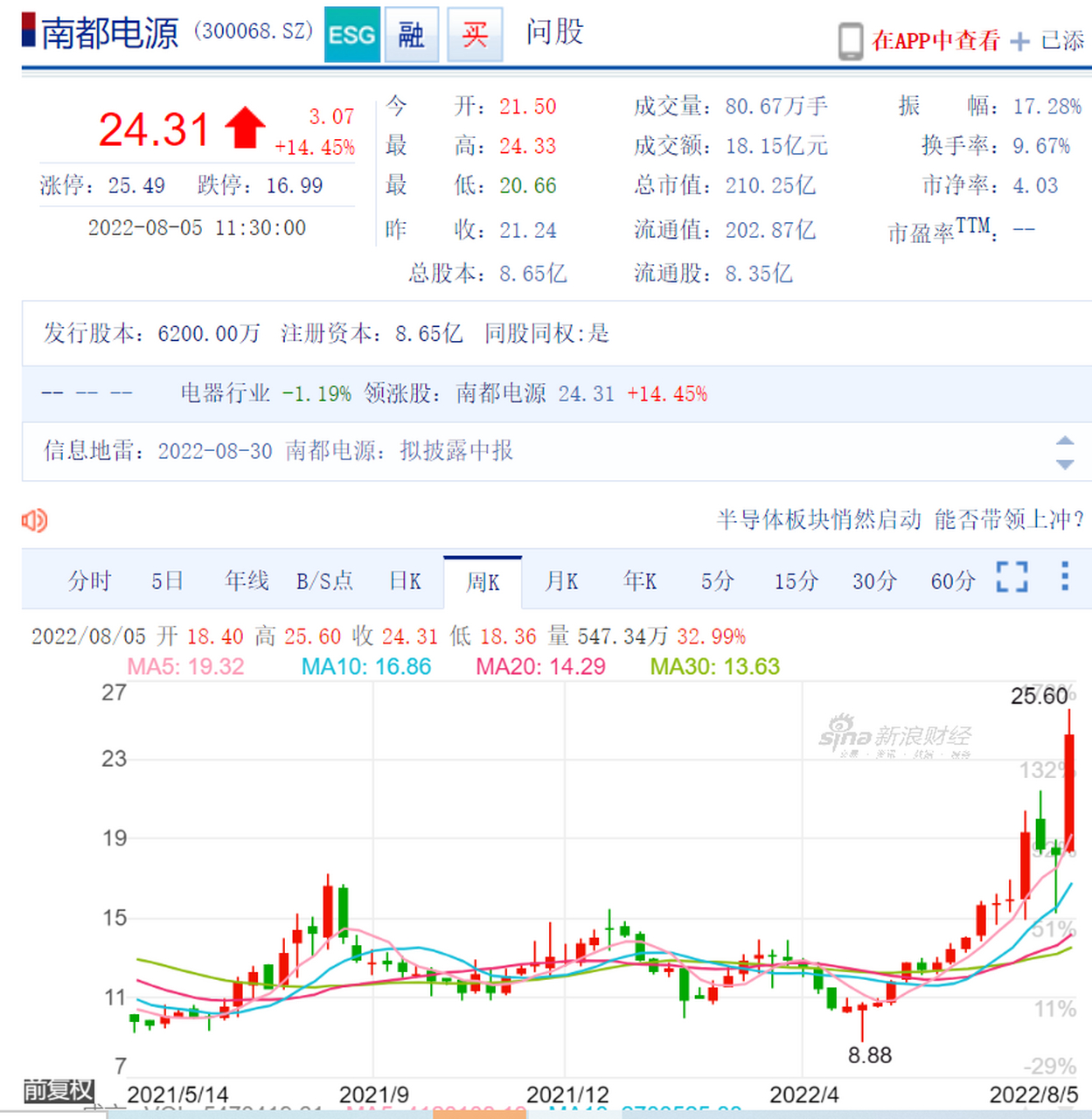Image resolution: width=1092 pixels, height=1119 pixels.
Task: Switch to 年线 chart tab
Action: coord(247,581)
